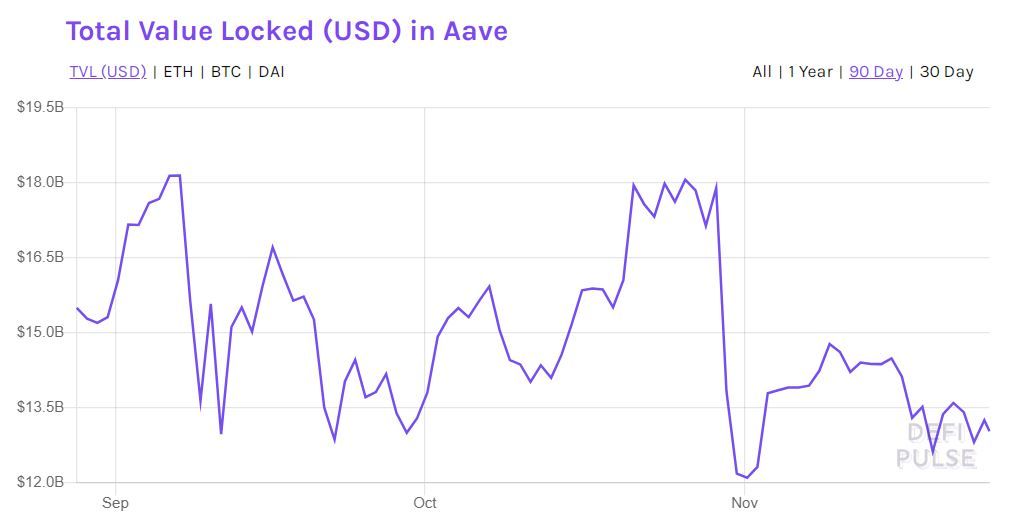Click the $13.5B y-axis label
Image resolution: width=1031 pixels, height=523 pixels.
tap(40, 407)
